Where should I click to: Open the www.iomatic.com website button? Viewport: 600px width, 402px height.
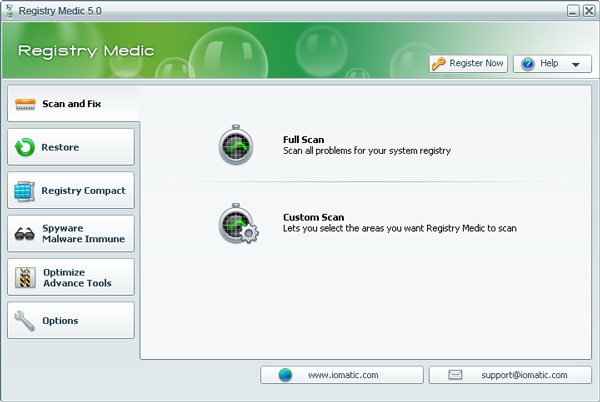pyautogui.click(x=342, y=375)
